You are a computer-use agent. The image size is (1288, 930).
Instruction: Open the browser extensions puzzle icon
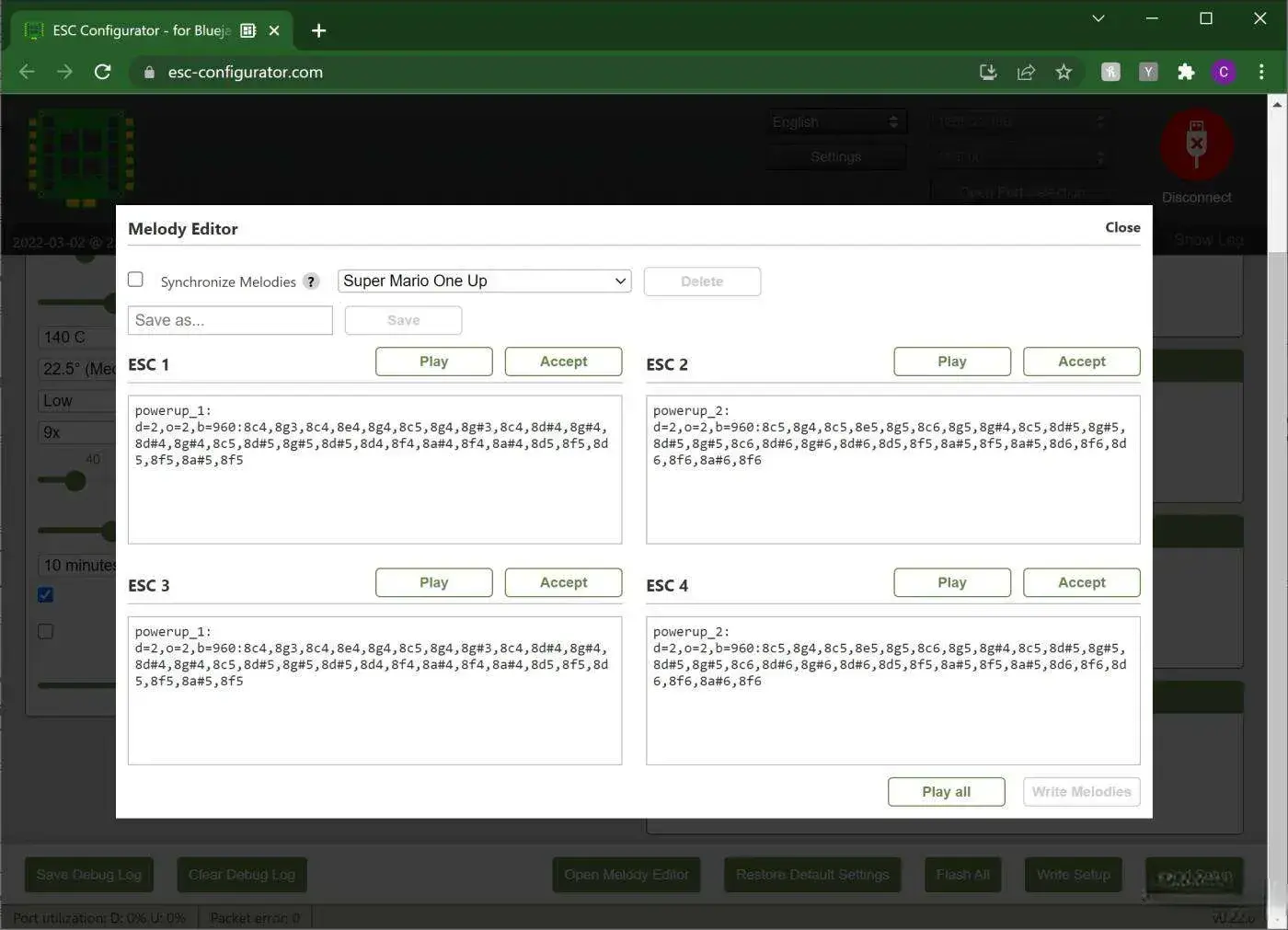click(1186, 72)
